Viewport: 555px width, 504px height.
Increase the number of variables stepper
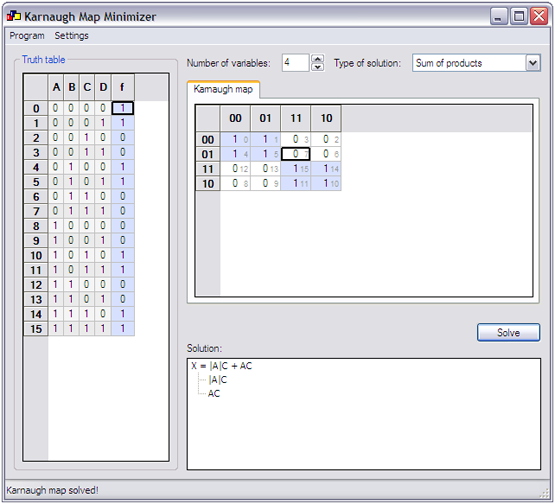[317, 58]
